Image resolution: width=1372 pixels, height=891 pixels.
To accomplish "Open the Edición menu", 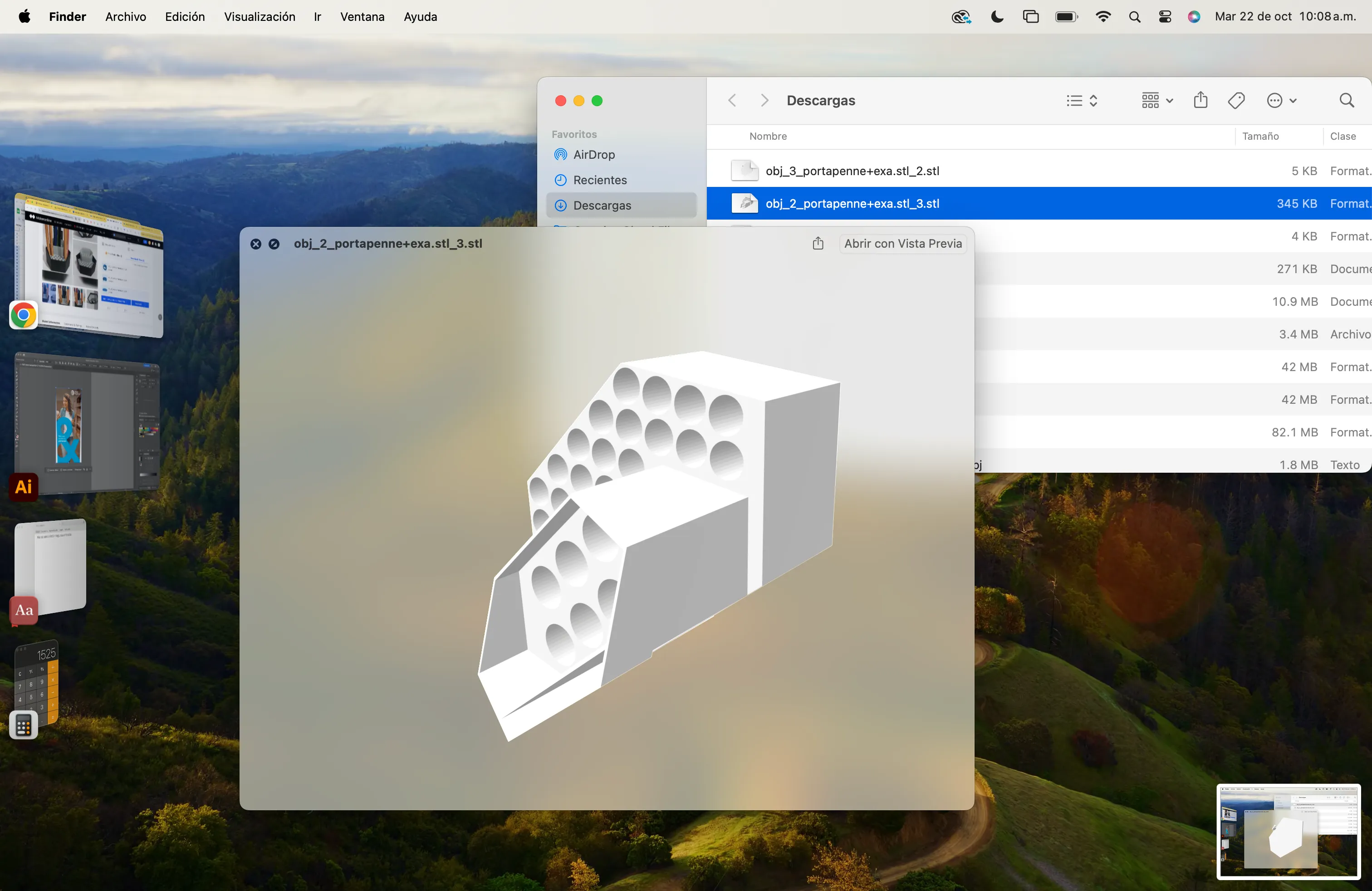I will pyautogui.click(x=185, y=17).
